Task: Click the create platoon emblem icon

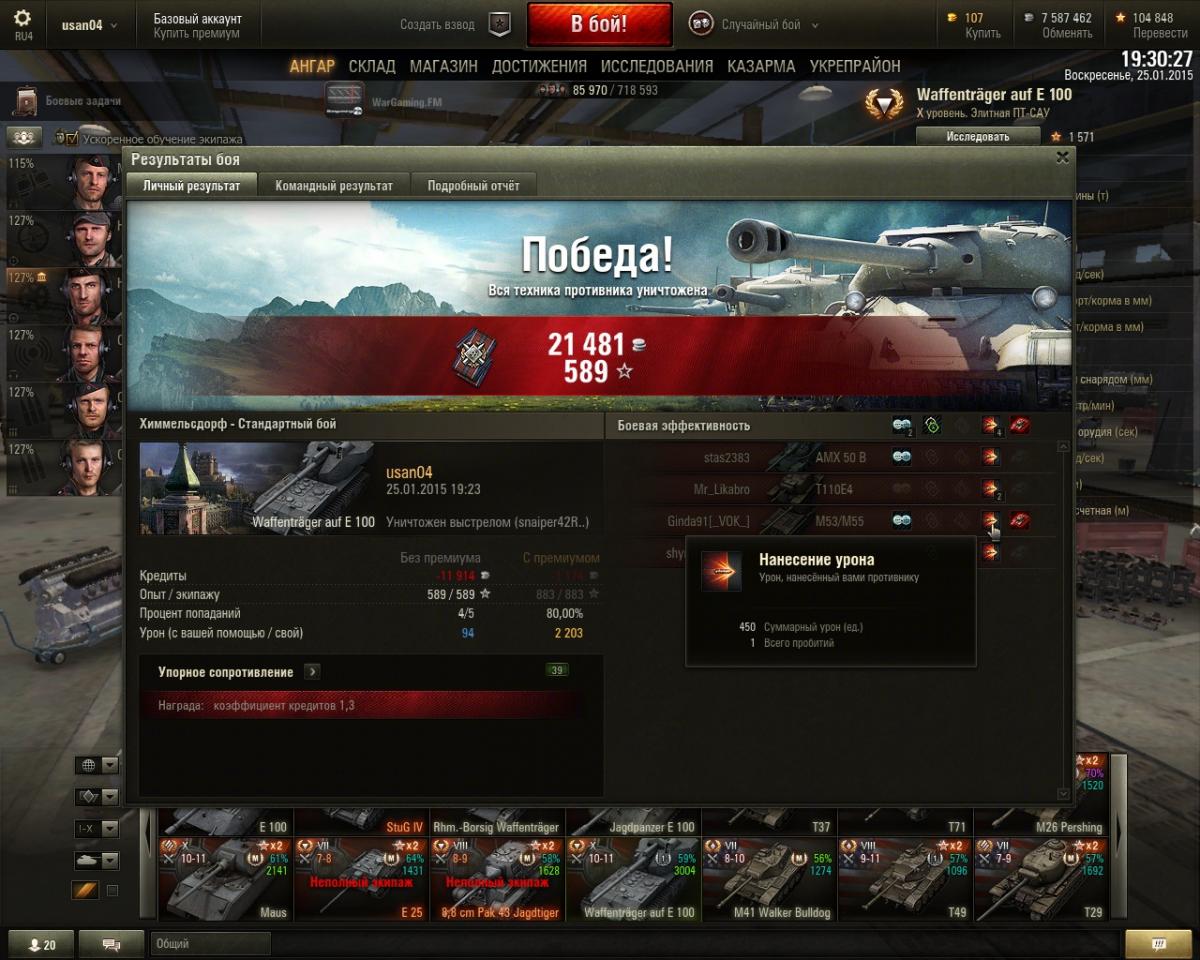Action: (500, 25)
